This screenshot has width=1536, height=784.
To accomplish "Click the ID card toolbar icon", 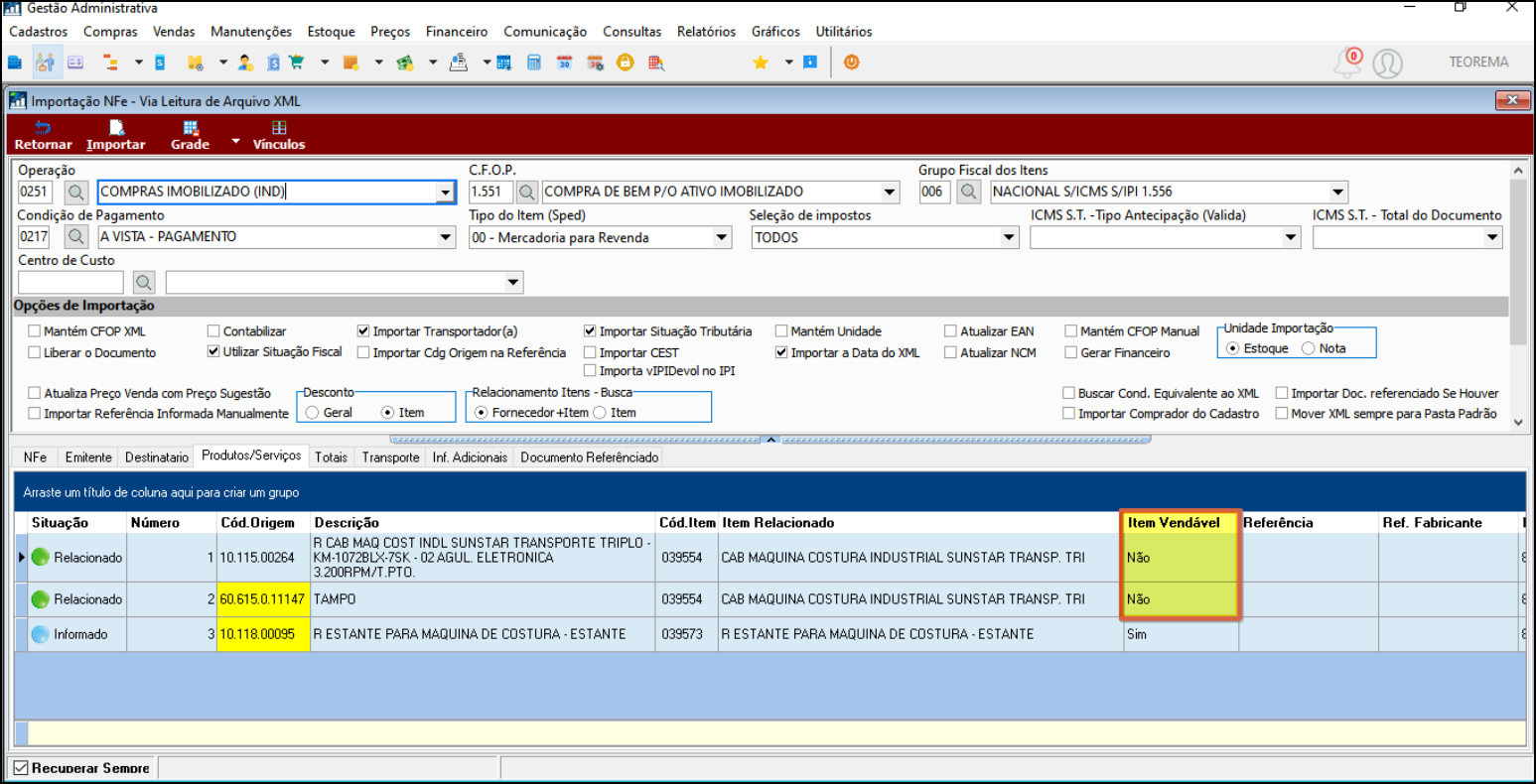I will [x=75, y=63].
